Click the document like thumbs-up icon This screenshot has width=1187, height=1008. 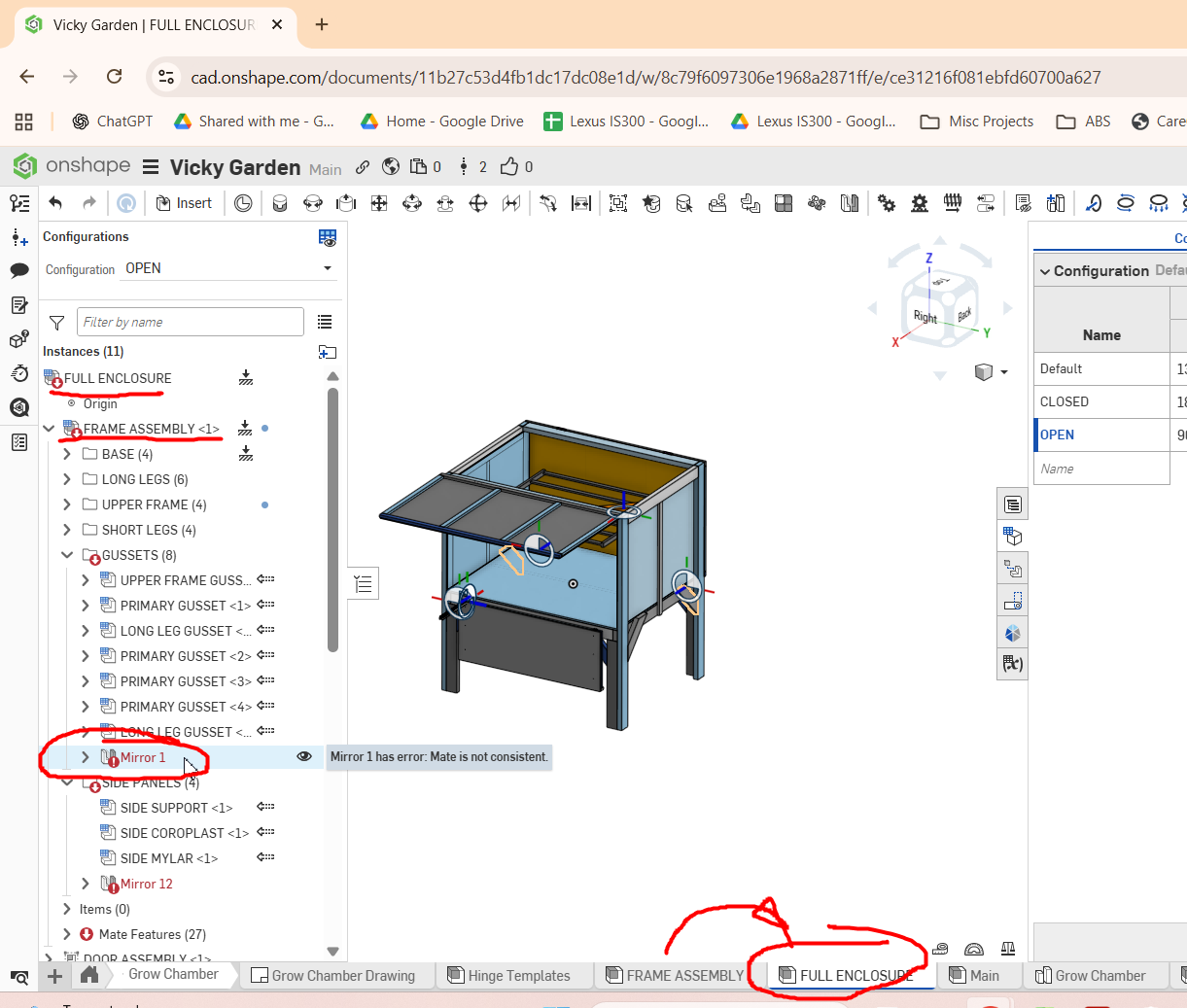[509, 167]
